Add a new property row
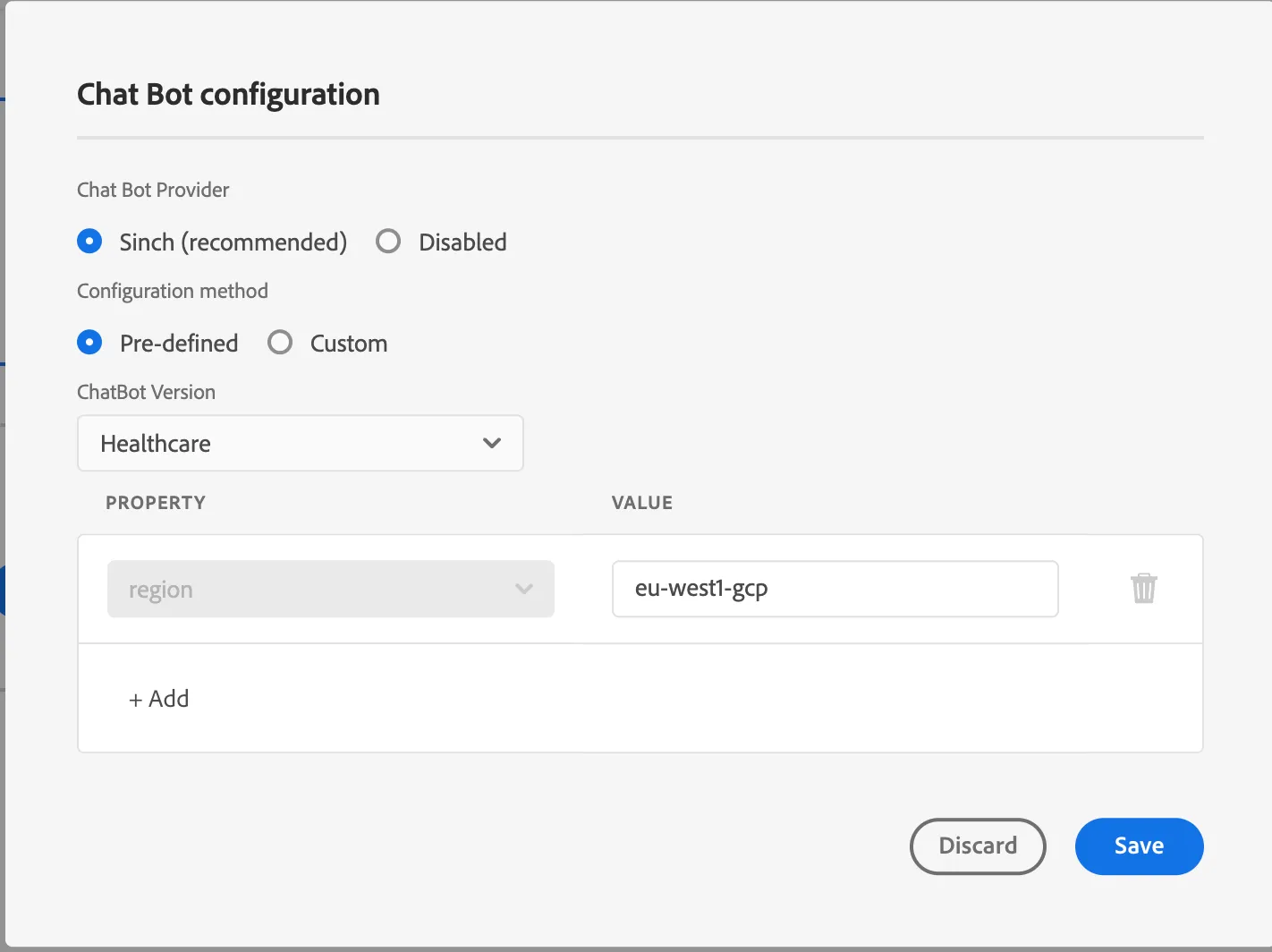Viewport: 1272px width, 952px height. [159, 699]
